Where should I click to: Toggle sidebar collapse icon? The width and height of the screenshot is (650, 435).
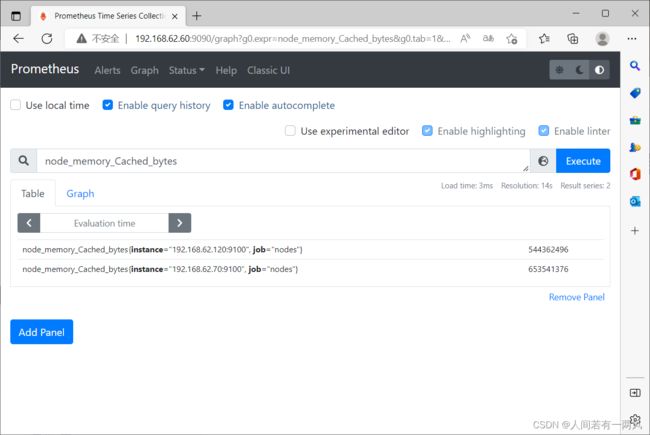click(x=635, y=393)
